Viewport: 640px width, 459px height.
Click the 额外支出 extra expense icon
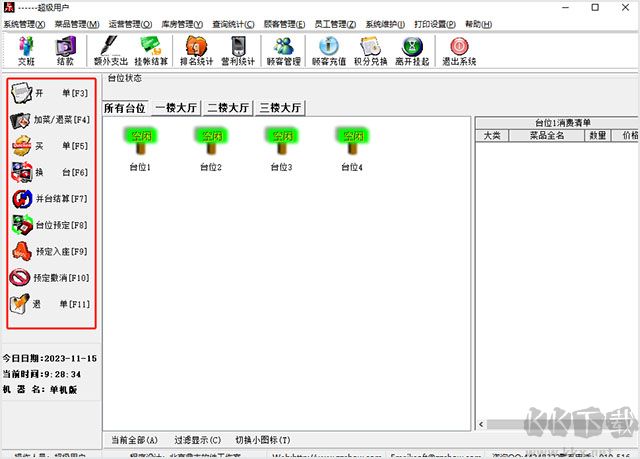(111, 51)
